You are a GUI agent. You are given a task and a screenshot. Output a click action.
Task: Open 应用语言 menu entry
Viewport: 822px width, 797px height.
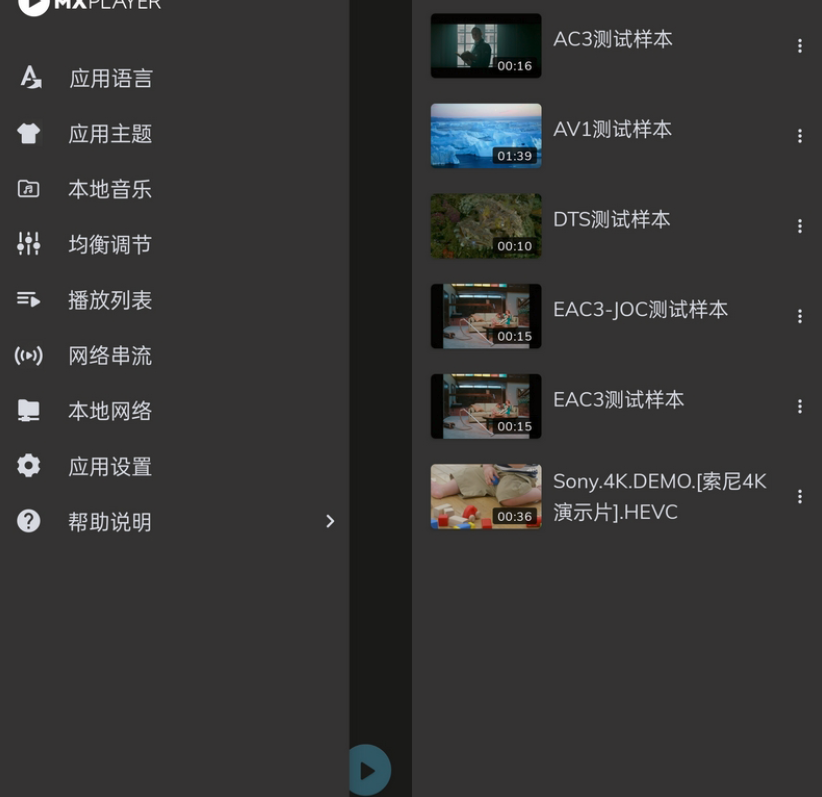175,78
